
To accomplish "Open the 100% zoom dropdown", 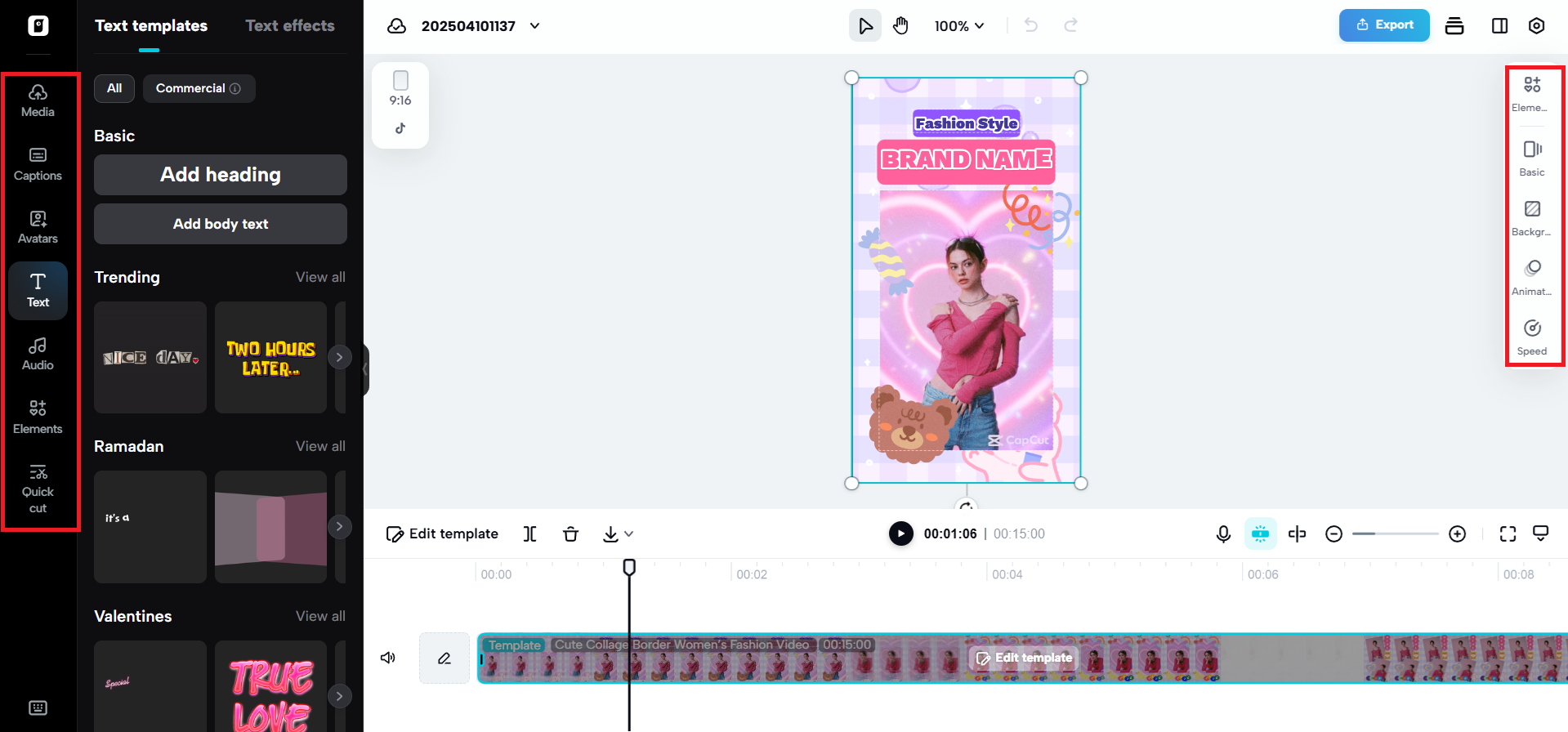I will (x=959, y=26).
